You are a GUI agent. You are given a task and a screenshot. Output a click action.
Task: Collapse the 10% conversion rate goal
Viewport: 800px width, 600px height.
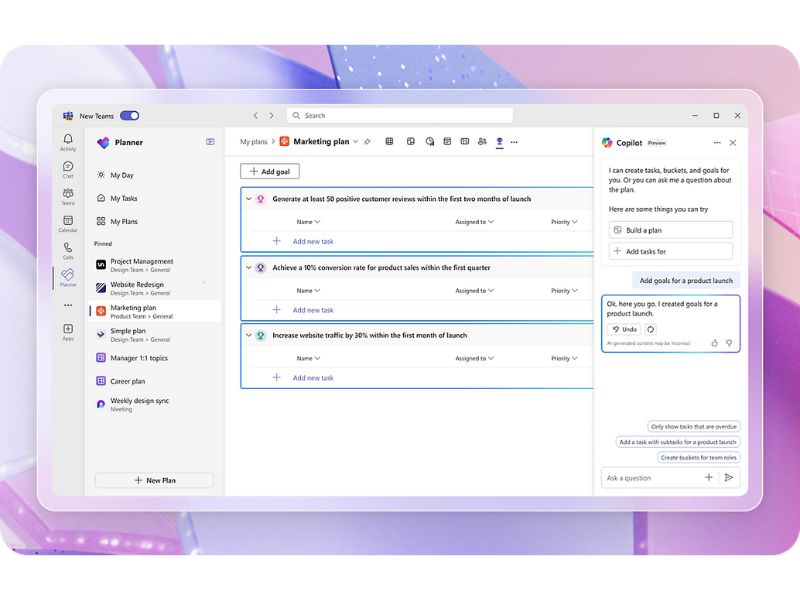point(249,268)
